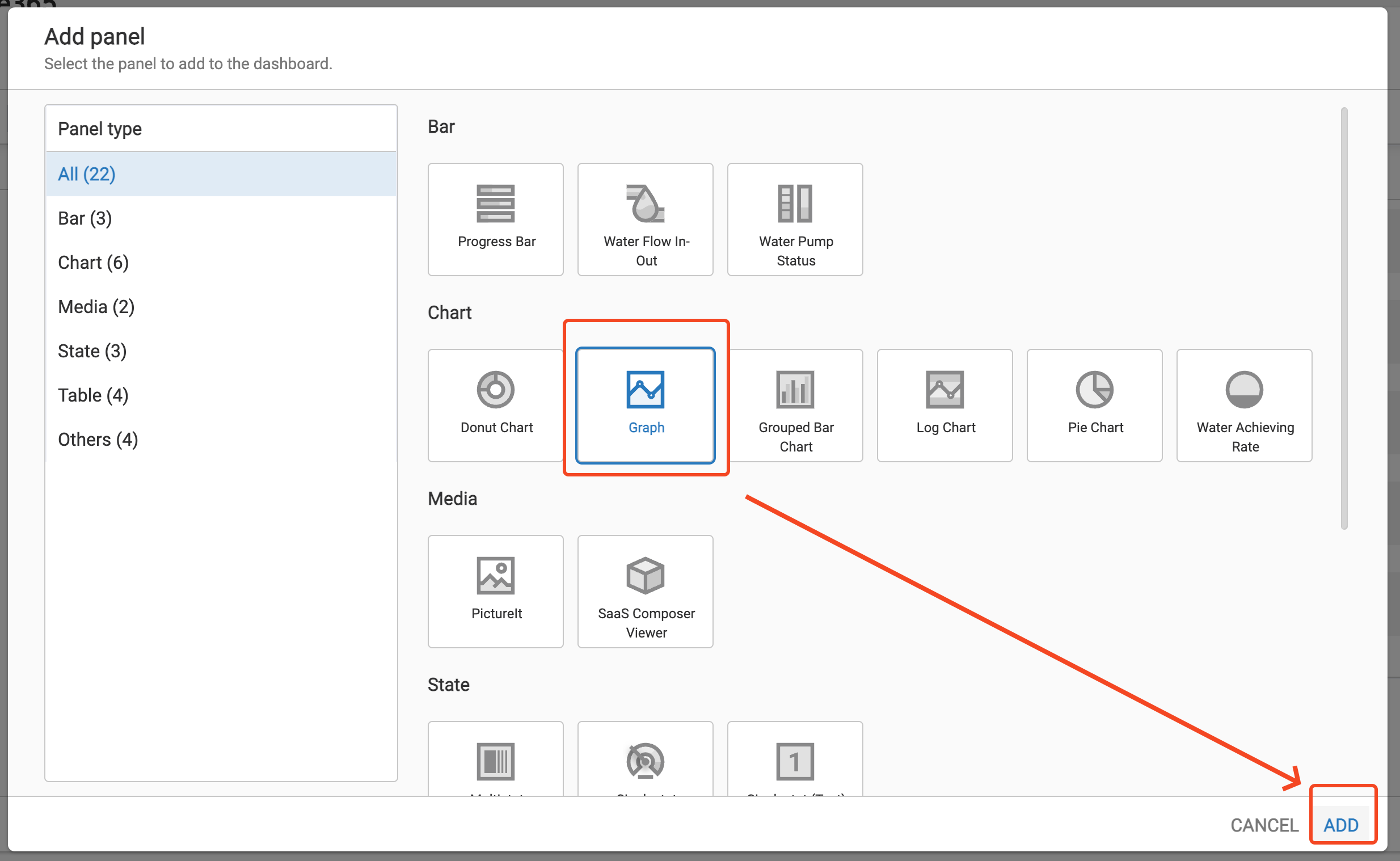Image resolution: width=1400 pixels, height=861 pixels.
Task: Select the Pie Chart panel
Action: click(x=1094, y=405)
